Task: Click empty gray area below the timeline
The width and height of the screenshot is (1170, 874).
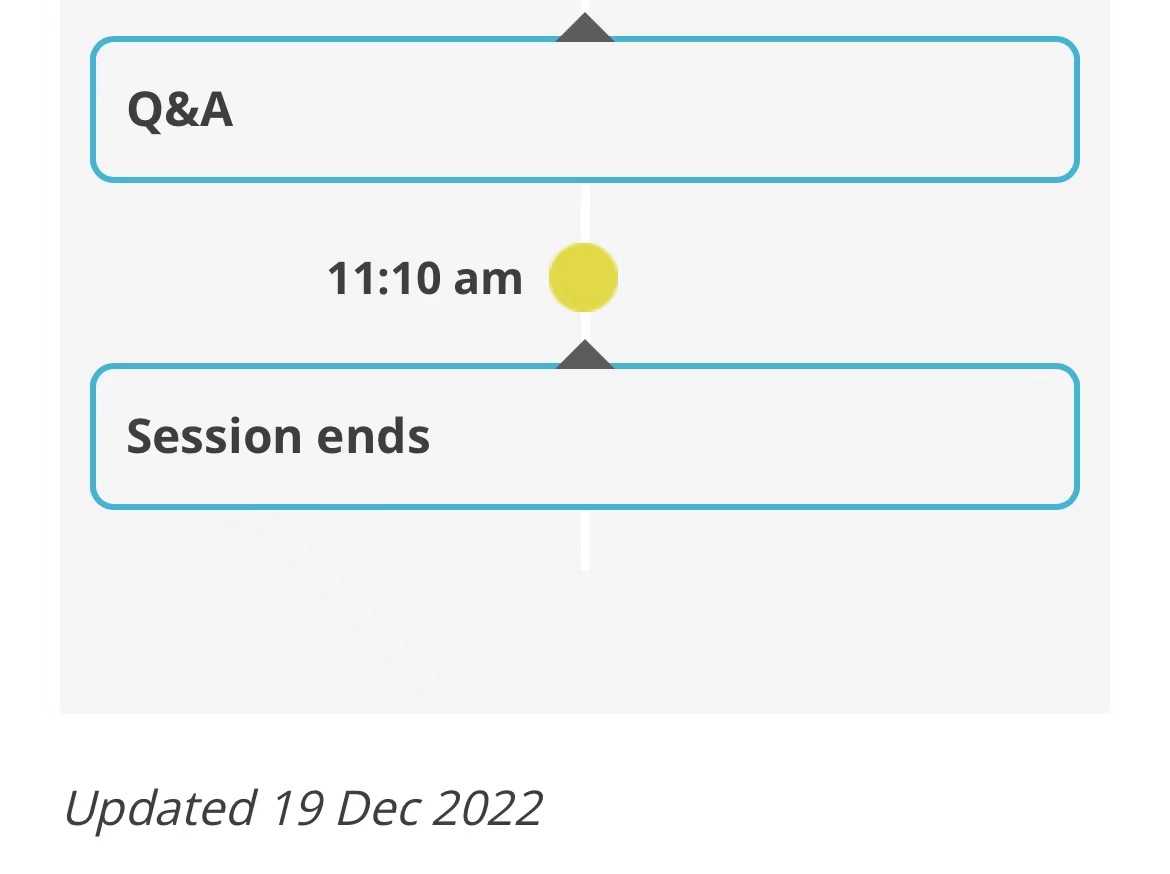Action: [800, 630]
